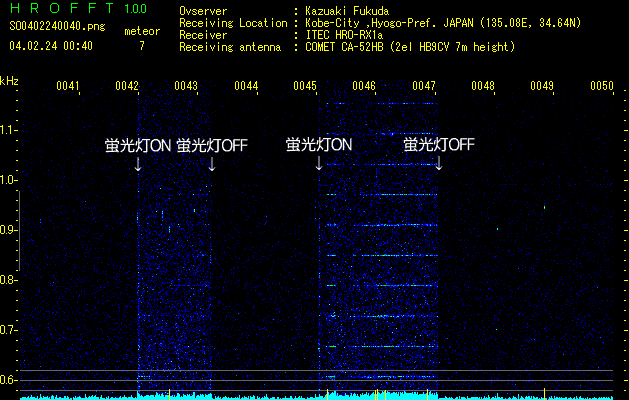Select the 0043 time marker
Screen dimensions: 629x400
[186, 86]
